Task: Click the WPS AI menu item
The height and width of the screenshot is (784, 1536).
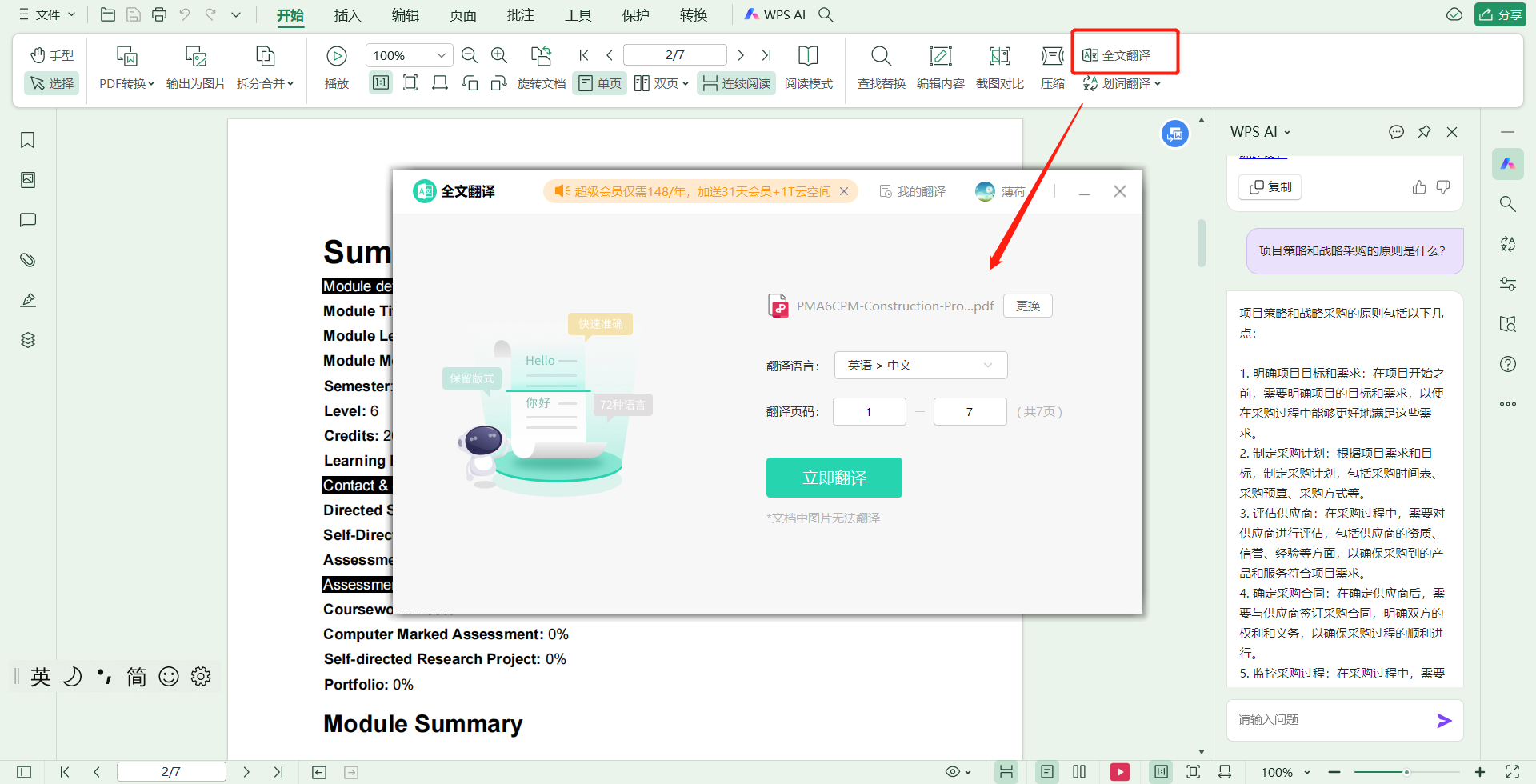Action: [775, 14]
